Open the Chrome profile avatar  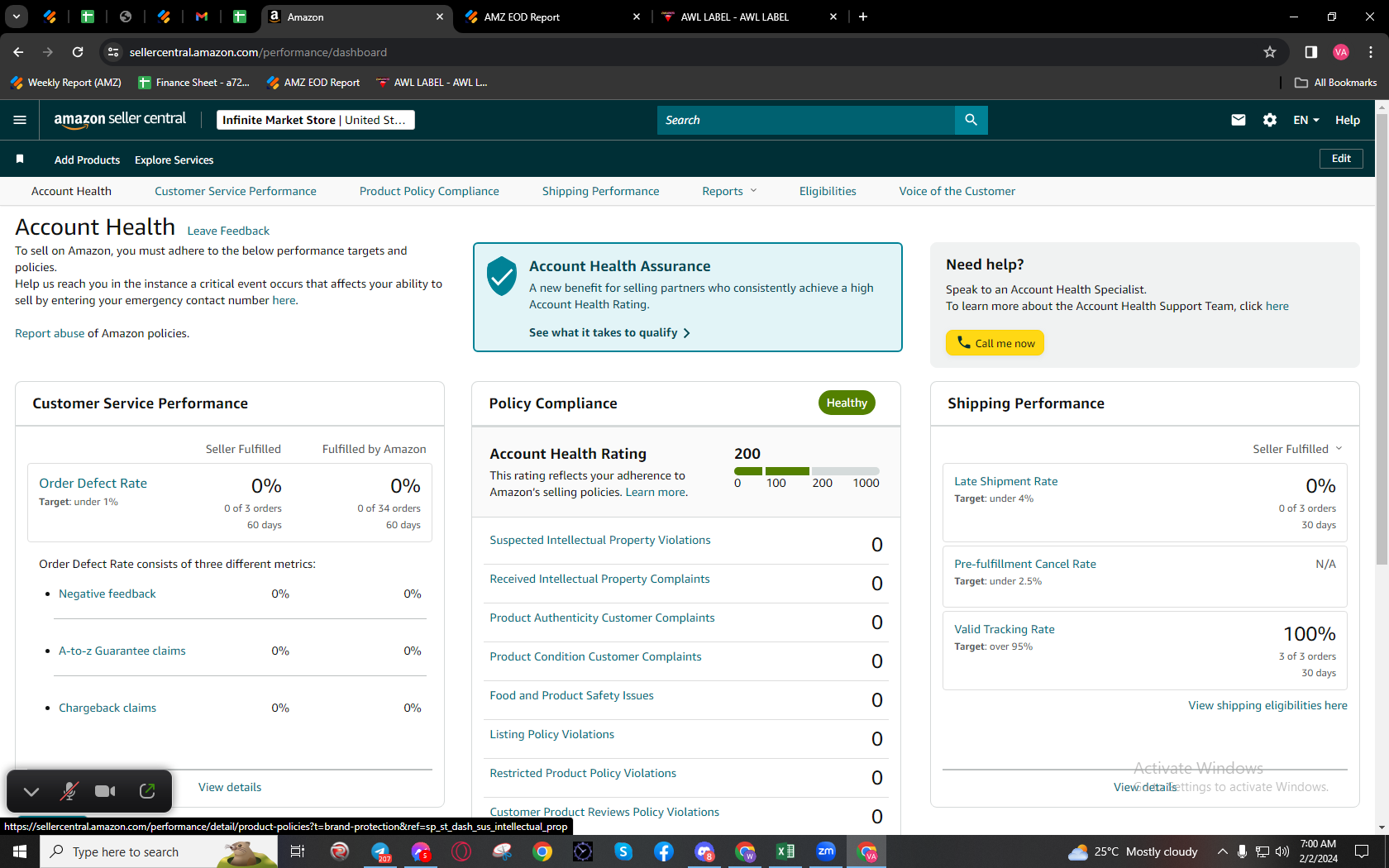pos(1341,52)
